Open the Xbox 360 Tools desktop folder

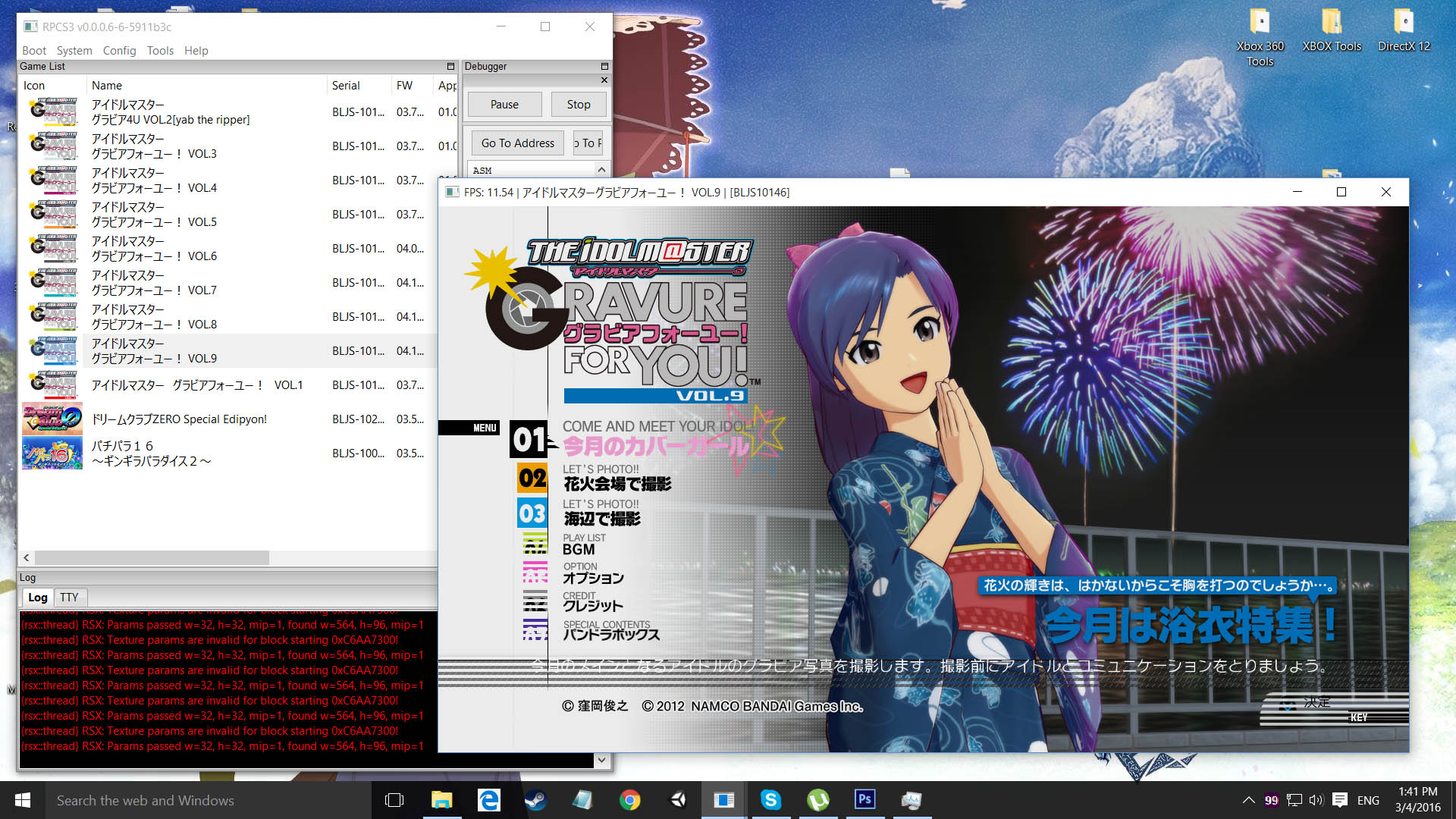(x=1260, y=38)
